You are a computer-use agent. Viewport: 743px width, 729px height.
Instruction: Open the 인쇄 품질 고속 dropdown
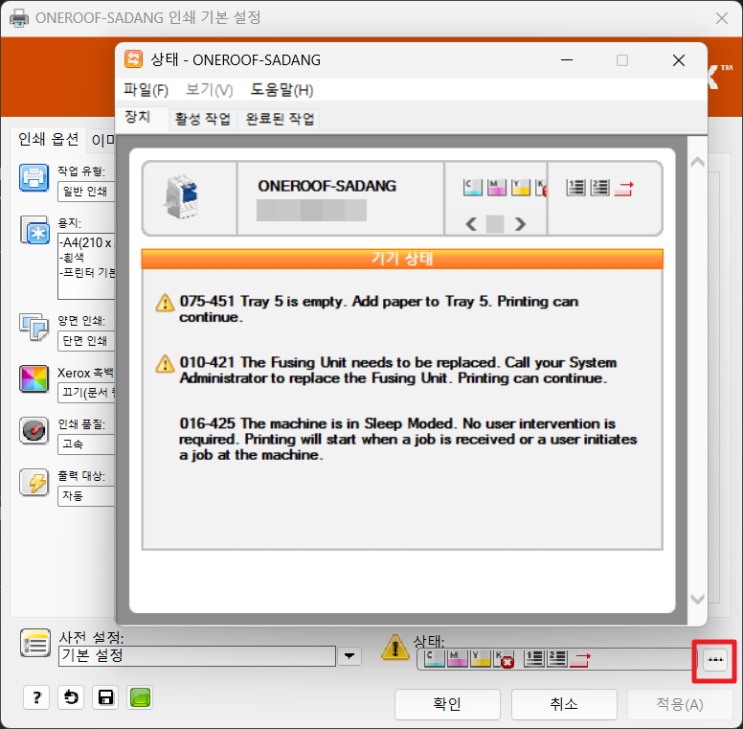point(86,444)
